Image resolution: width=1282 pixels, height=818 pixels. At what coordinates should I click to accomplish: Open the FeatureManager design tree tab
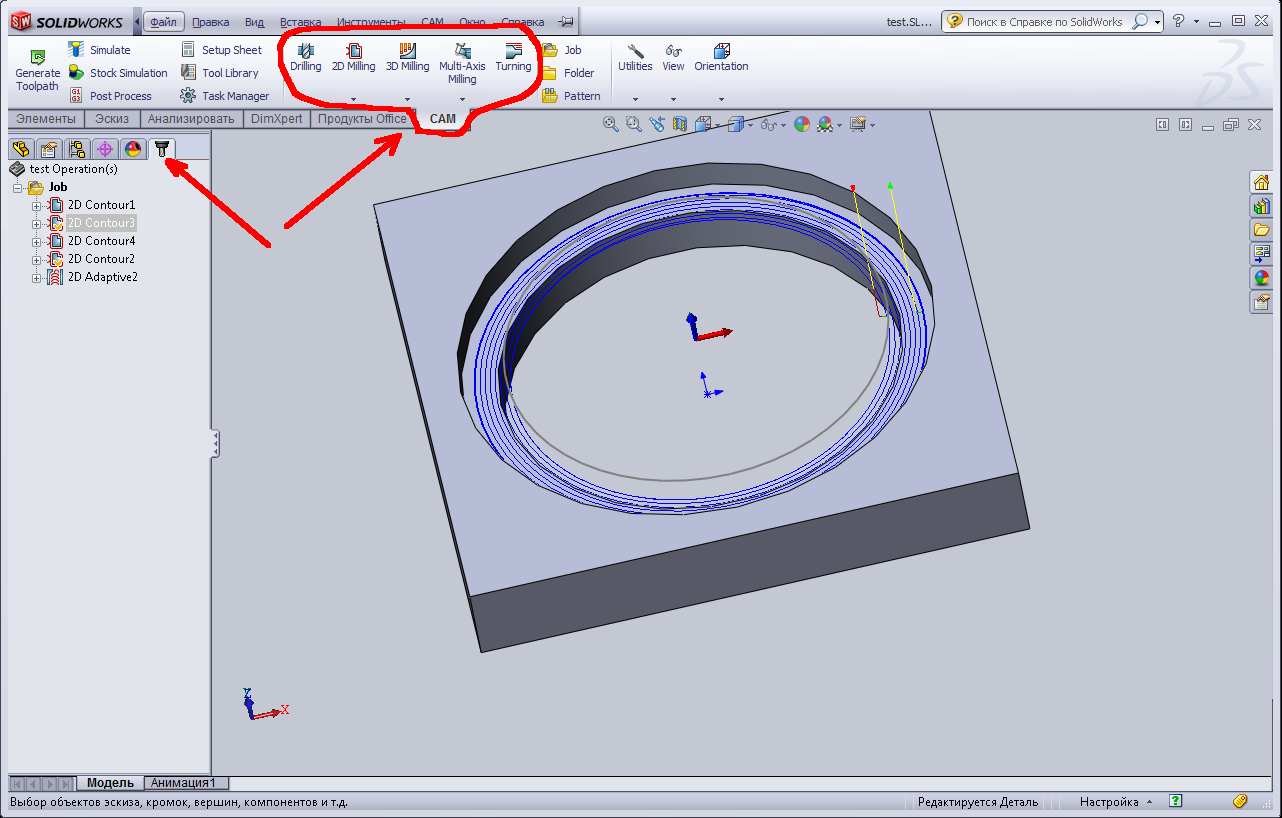tap(20, 149)
